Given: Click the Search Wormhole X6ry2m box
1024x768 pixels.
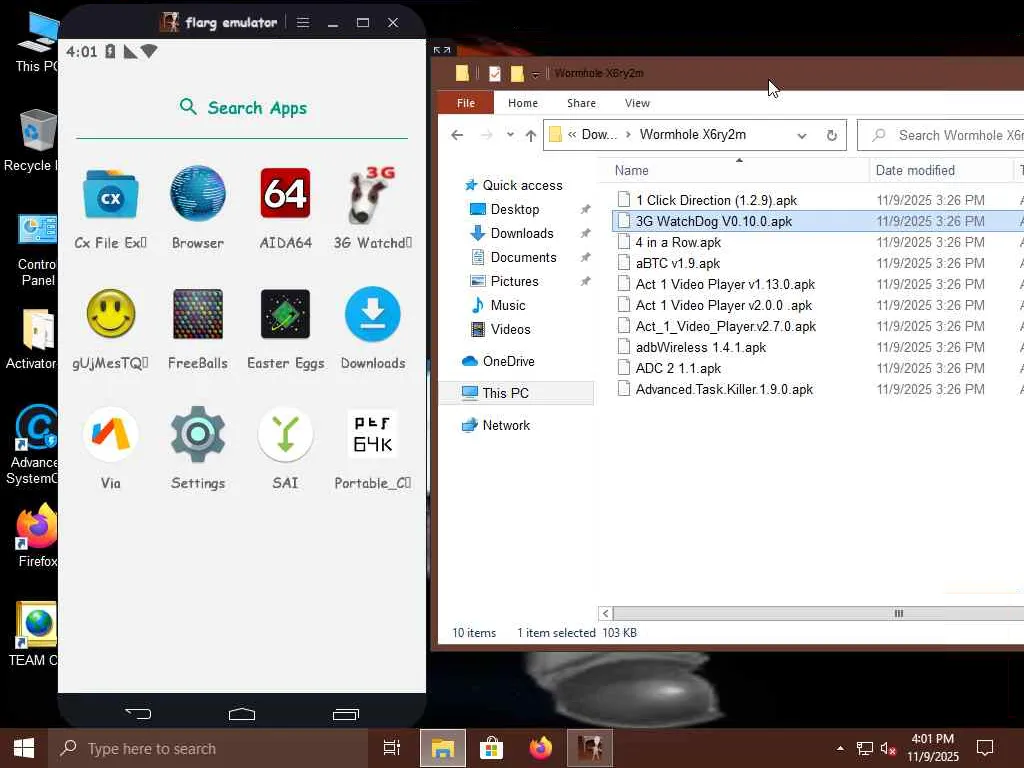Looking at the screenshot, I should point(942,135).
